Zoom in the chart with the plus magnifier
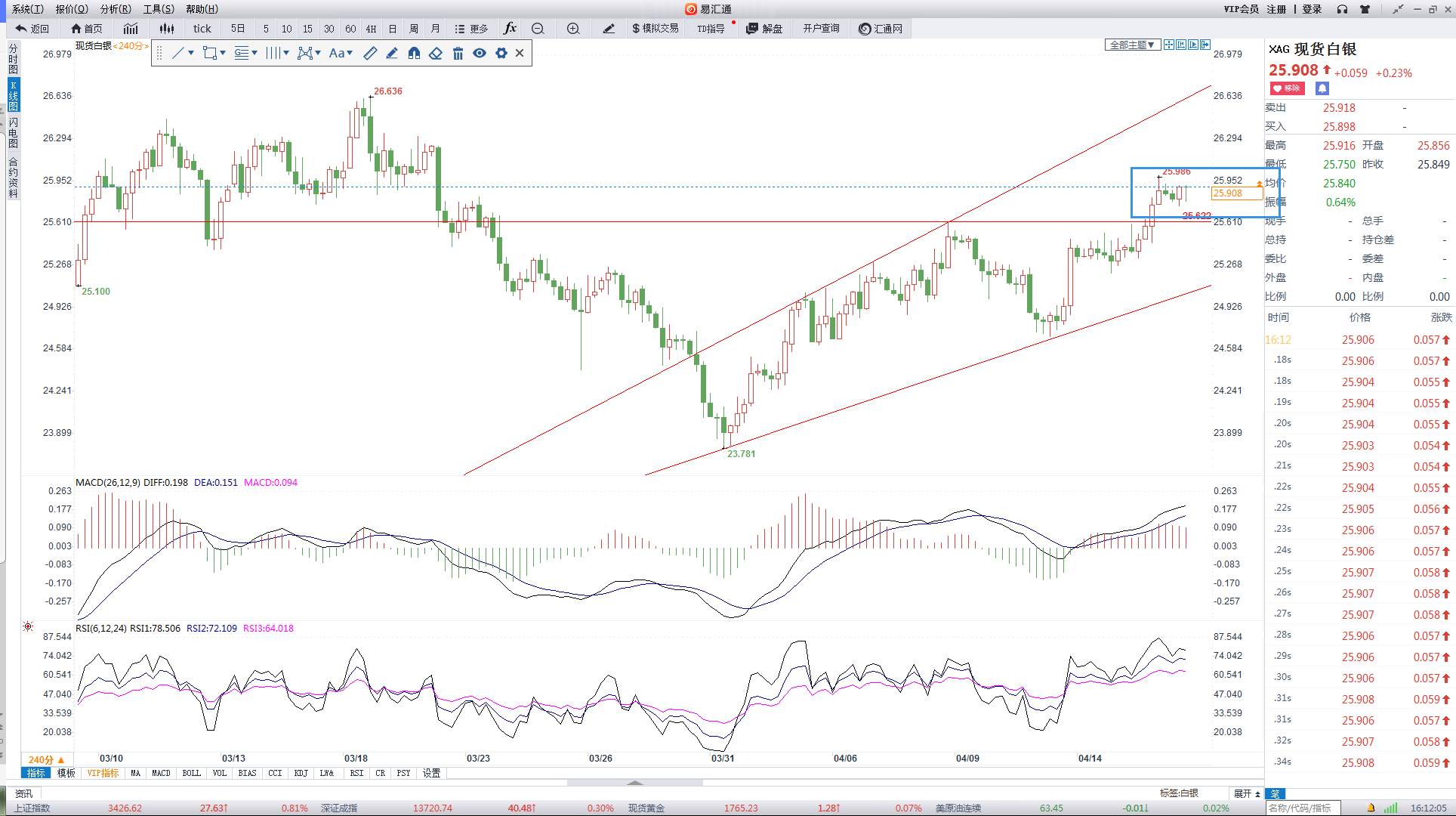This screenshot has height=816, width=1456. coord(573,29)
